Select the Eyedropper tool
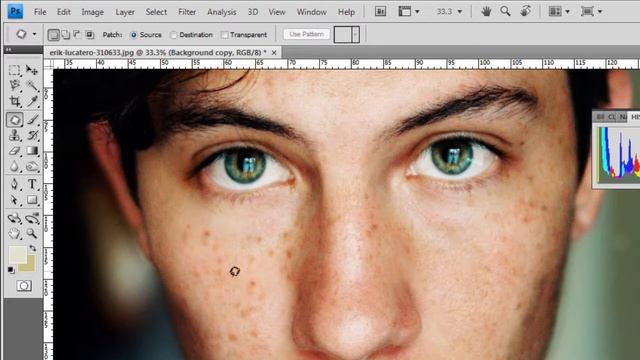Viewport: 640px width, 360px height. [32, 101]
